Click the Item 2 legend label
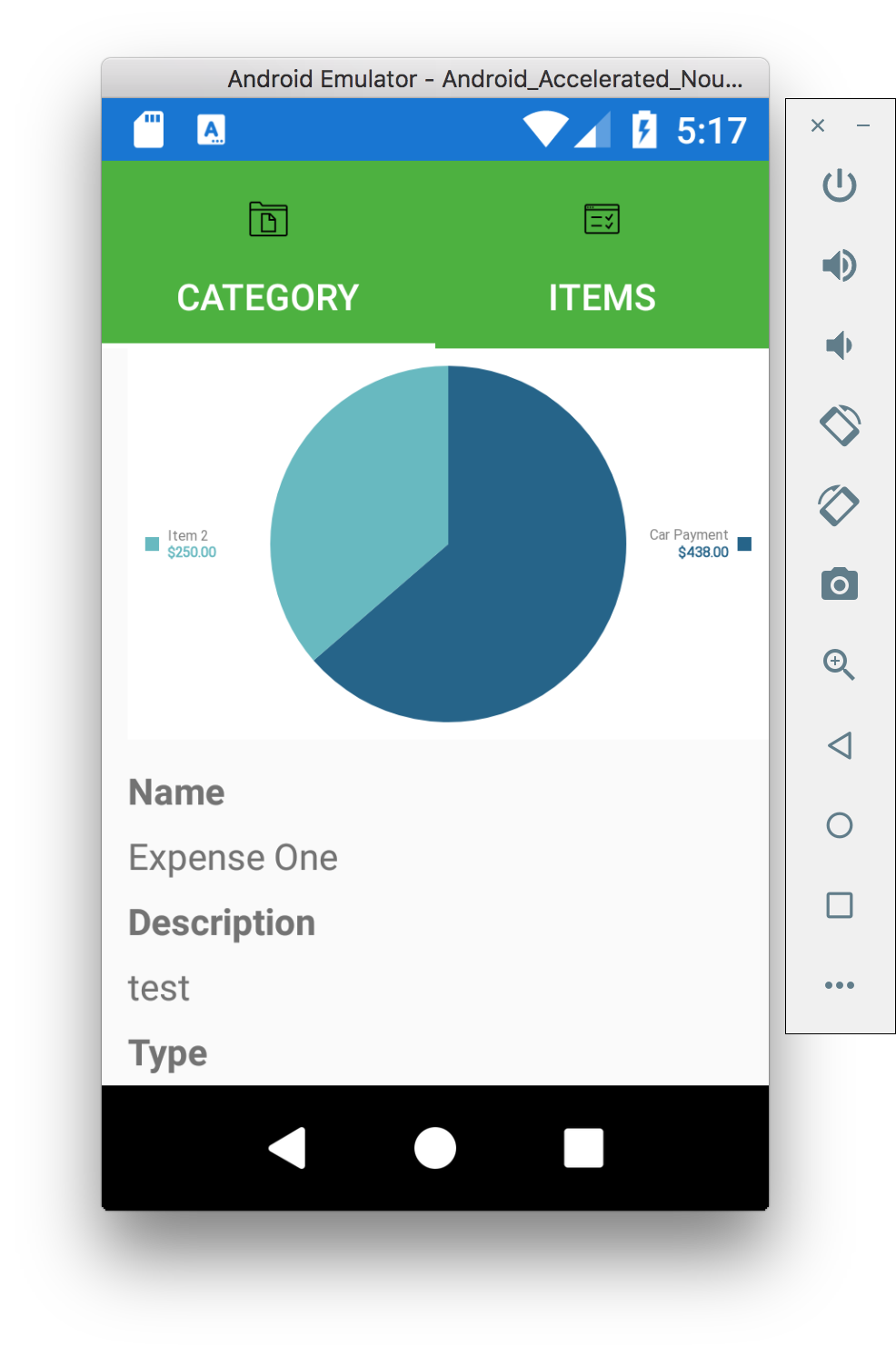This screenshot has height=1356, width=896. coord(187,535)
